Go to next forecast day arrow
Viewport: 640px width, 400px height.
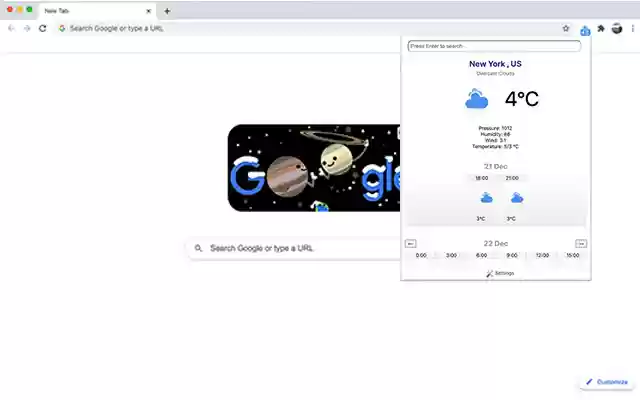click(581, 244)
